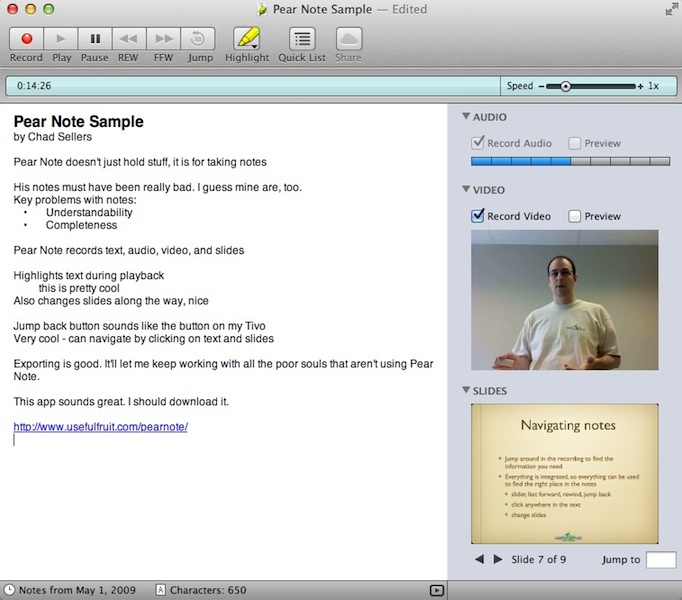Screen dimensions: 682x600
Task: Open the usefulfruit.com pearnote link
Action: click(x=101, y=427)
